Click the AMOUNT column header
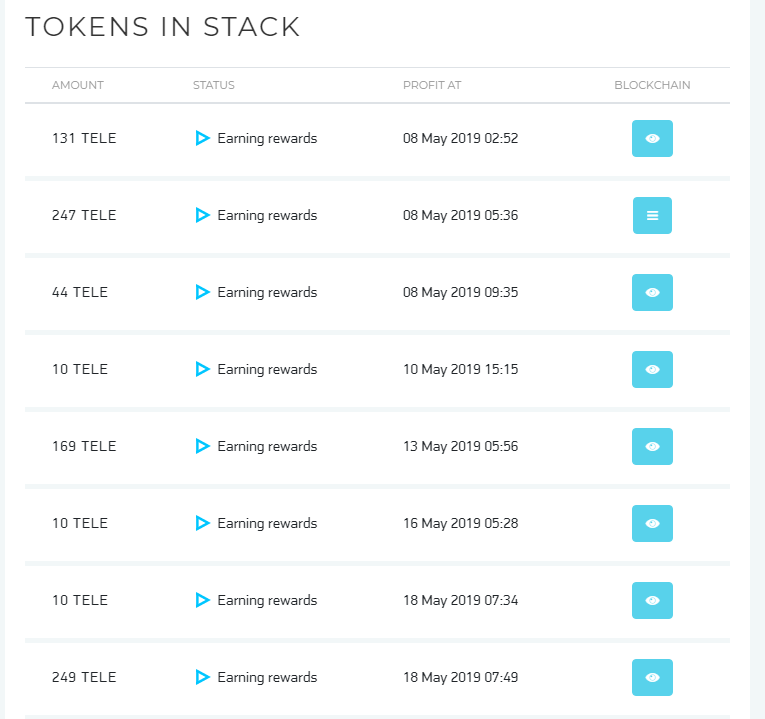 [78, 85]
